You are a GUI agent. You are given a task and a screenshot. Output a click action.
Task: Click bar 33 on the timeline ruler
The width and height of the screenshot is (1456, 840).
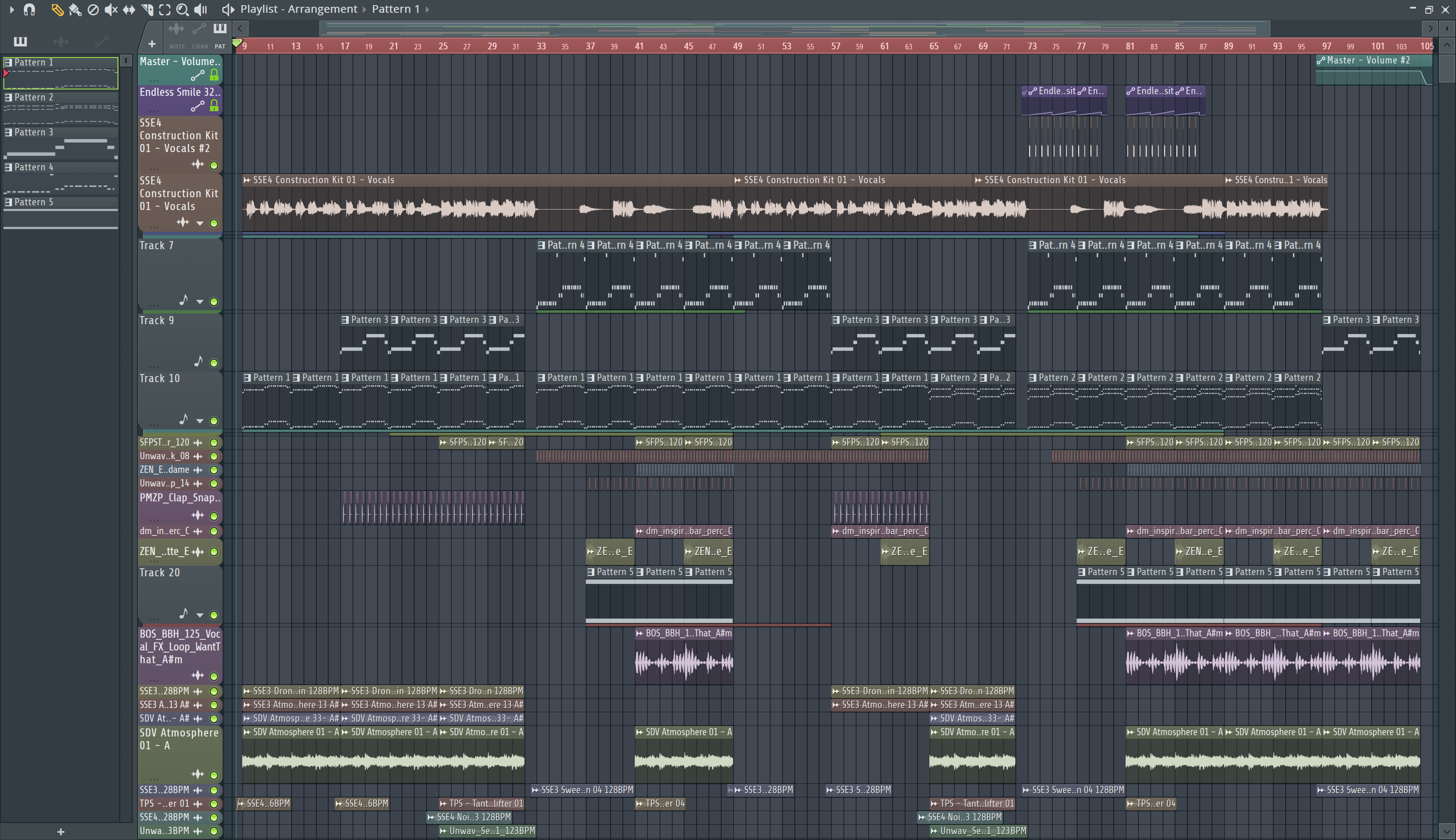click(541, 46)
